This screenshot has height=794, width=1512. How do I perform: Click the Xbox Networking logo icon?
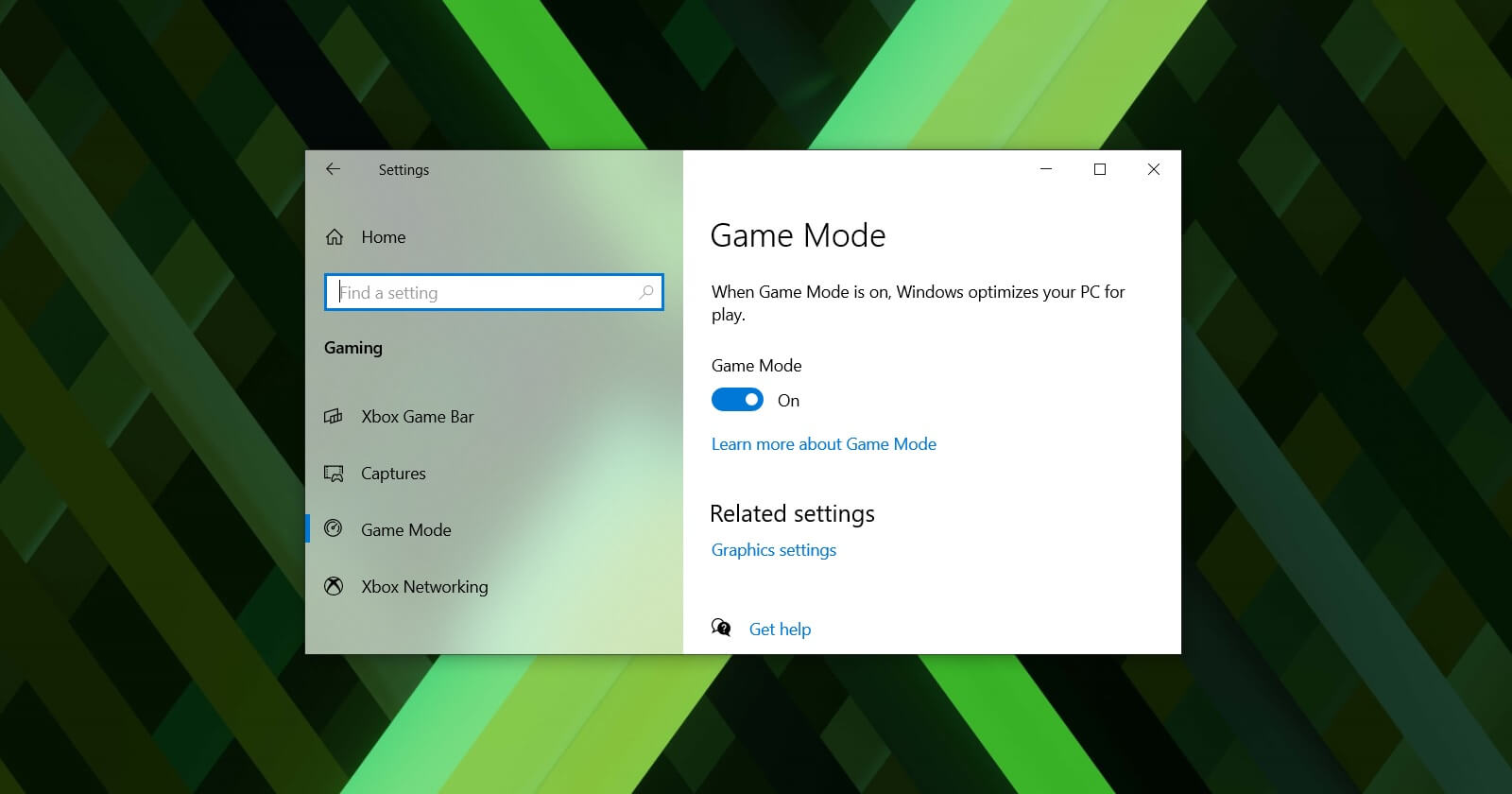click(x=334, y=587)
